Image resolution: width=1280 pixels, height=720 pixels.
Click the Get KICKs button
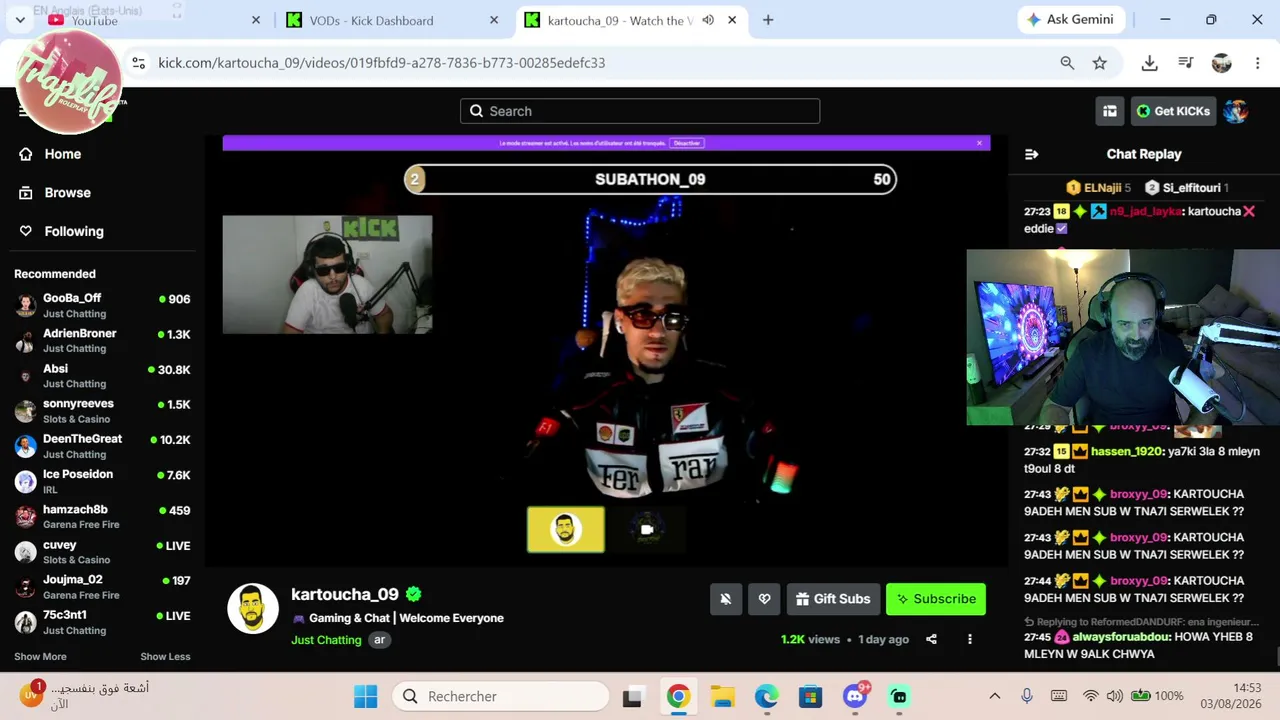[1173, 111]
